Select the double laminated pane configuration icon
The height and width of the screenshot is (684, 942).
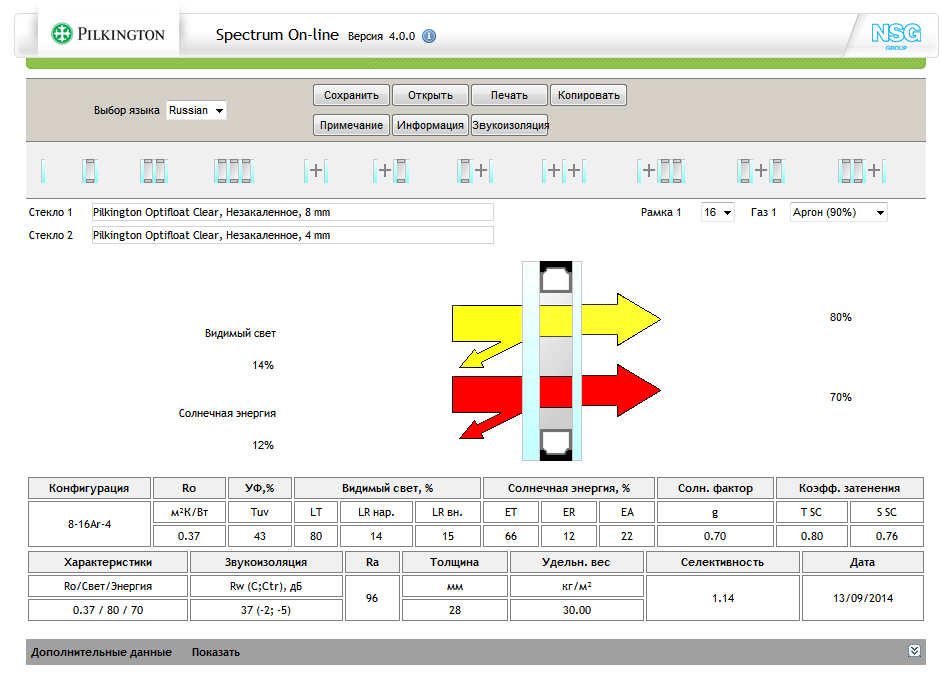(x=153, y=171)
